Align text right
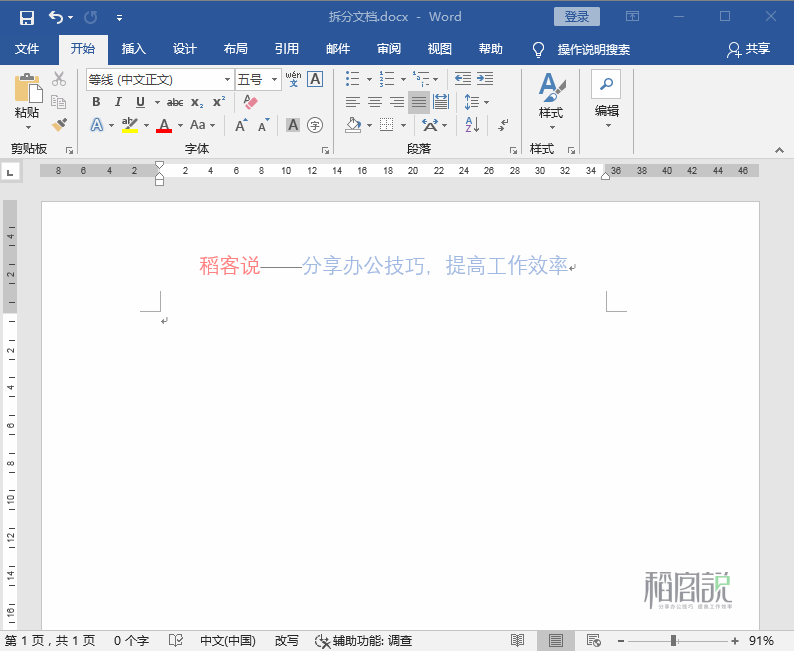 396,102
